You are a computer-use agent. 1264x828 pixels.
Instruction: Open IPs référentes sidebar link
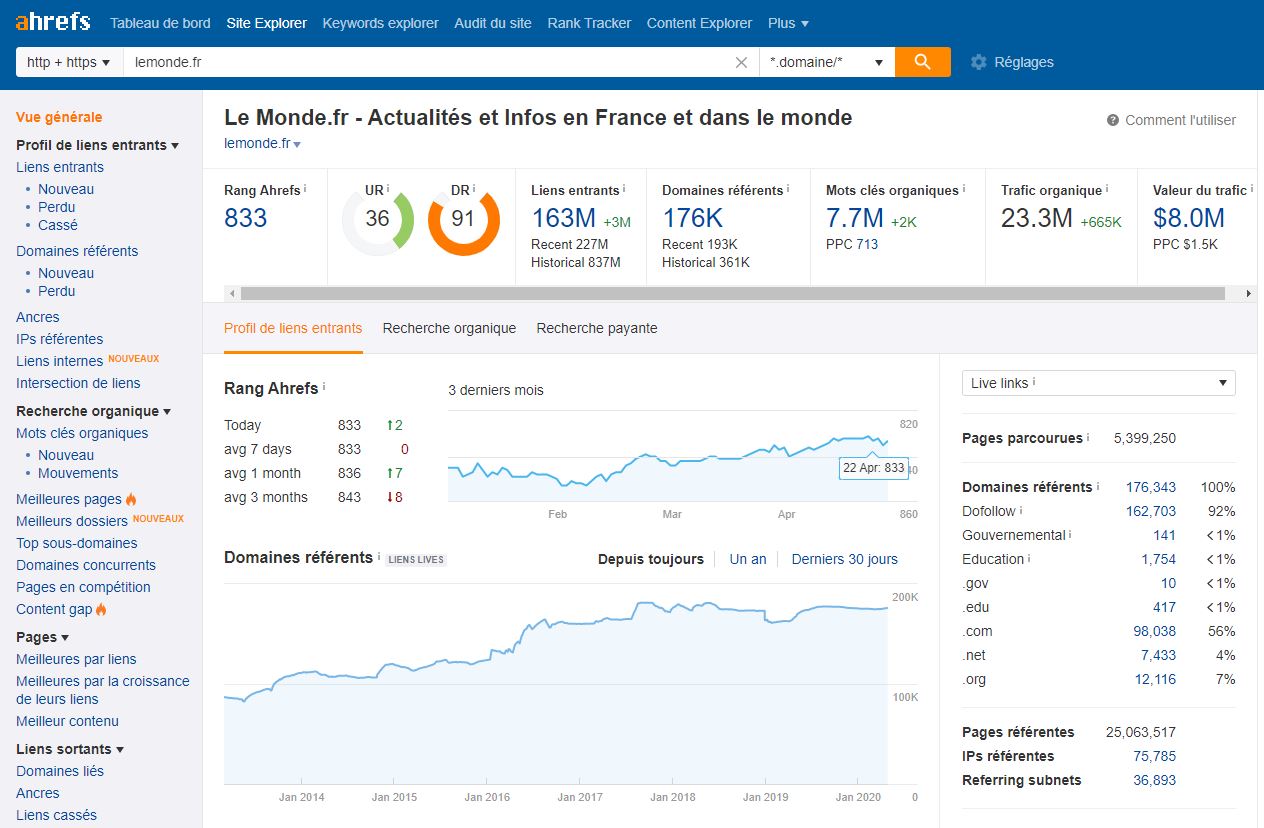tap(60, 339)
